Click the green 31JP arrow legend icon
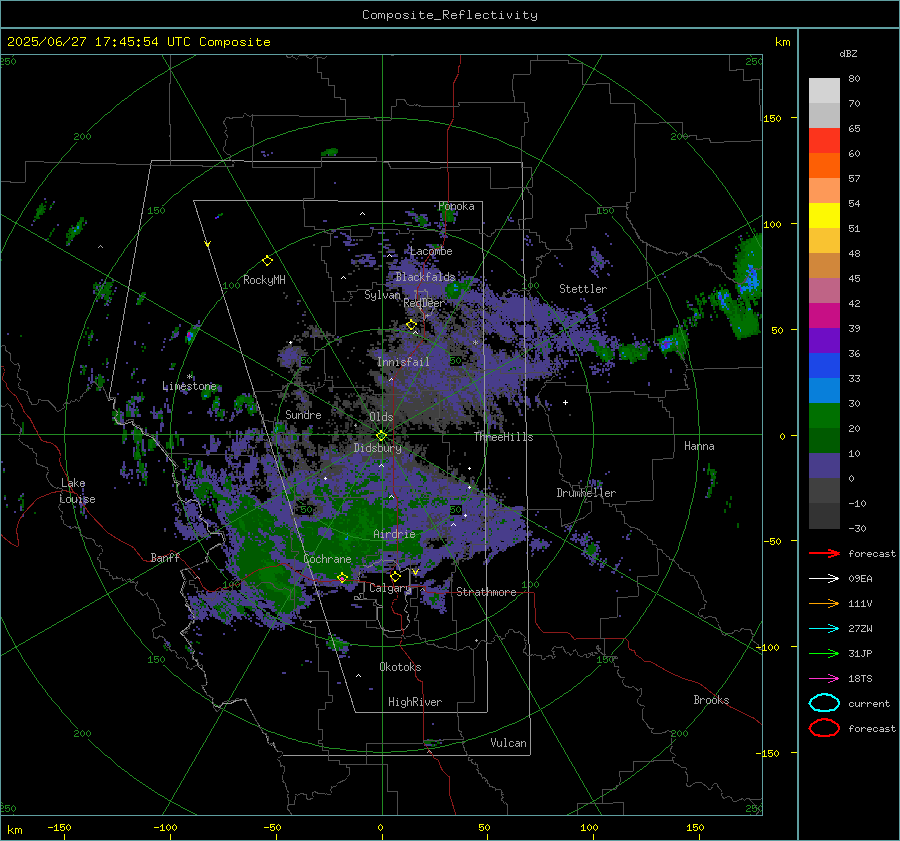900x841 pixels. (x=824, y=653)
